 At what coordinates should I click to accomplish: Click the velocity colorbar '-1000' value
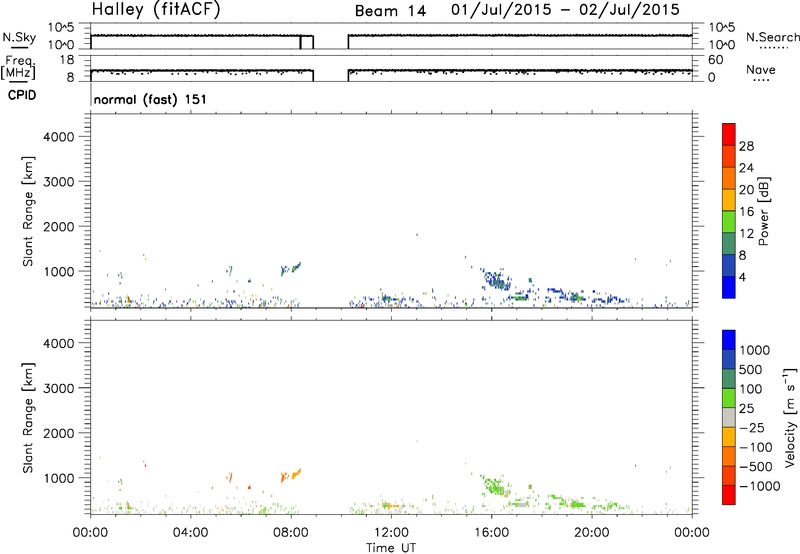coord(759,486)
